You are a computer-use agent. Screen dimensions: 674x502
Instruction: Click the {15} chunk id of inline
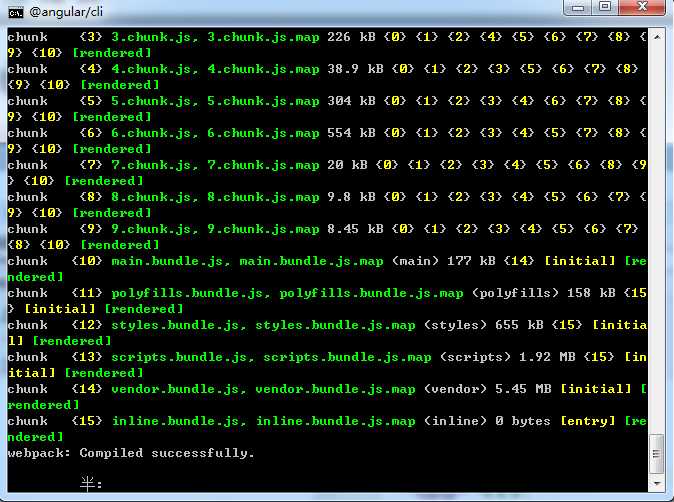(87, 421)
